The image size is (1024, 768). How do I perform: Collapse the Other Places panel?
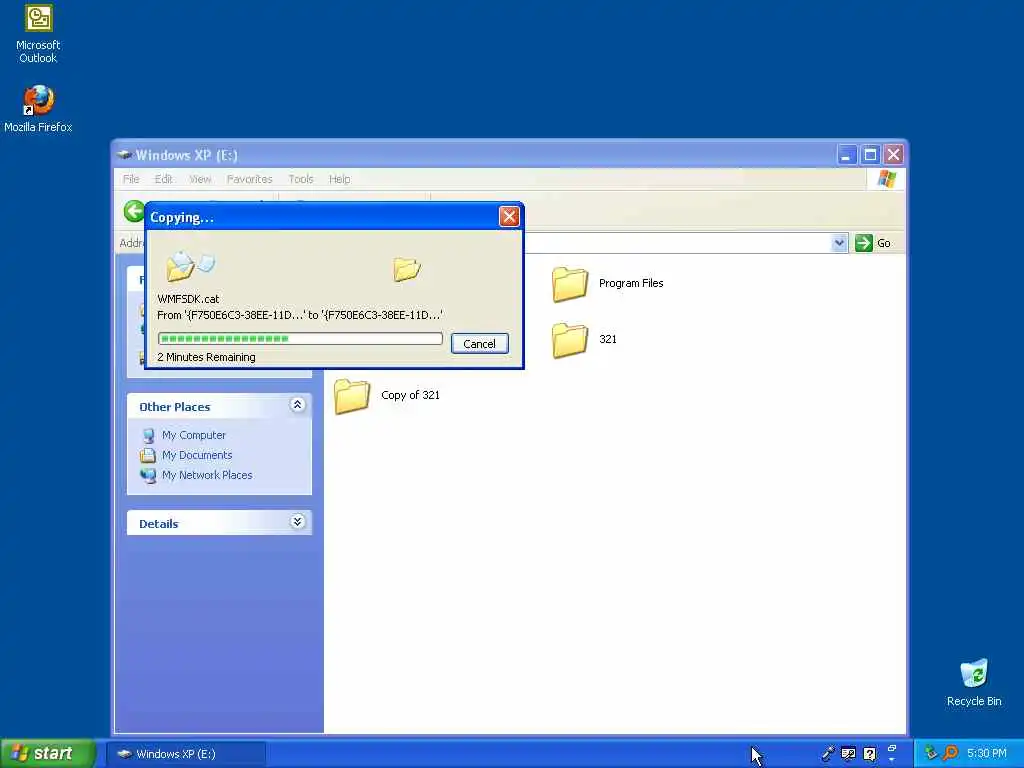coord(297,406)
